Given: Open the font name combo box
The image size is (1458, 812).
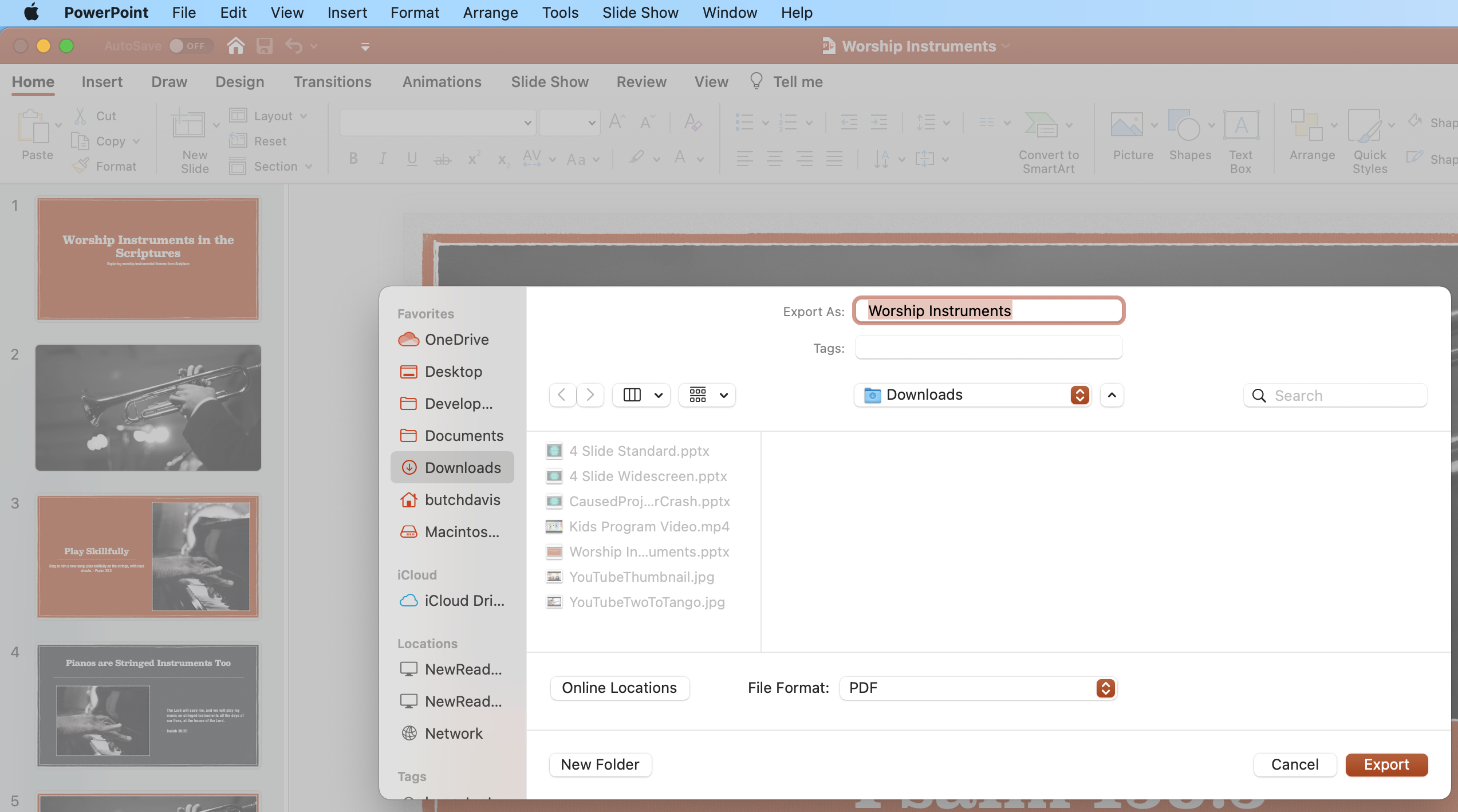Looking at the screenshot, I should click(x=438, y=123).
